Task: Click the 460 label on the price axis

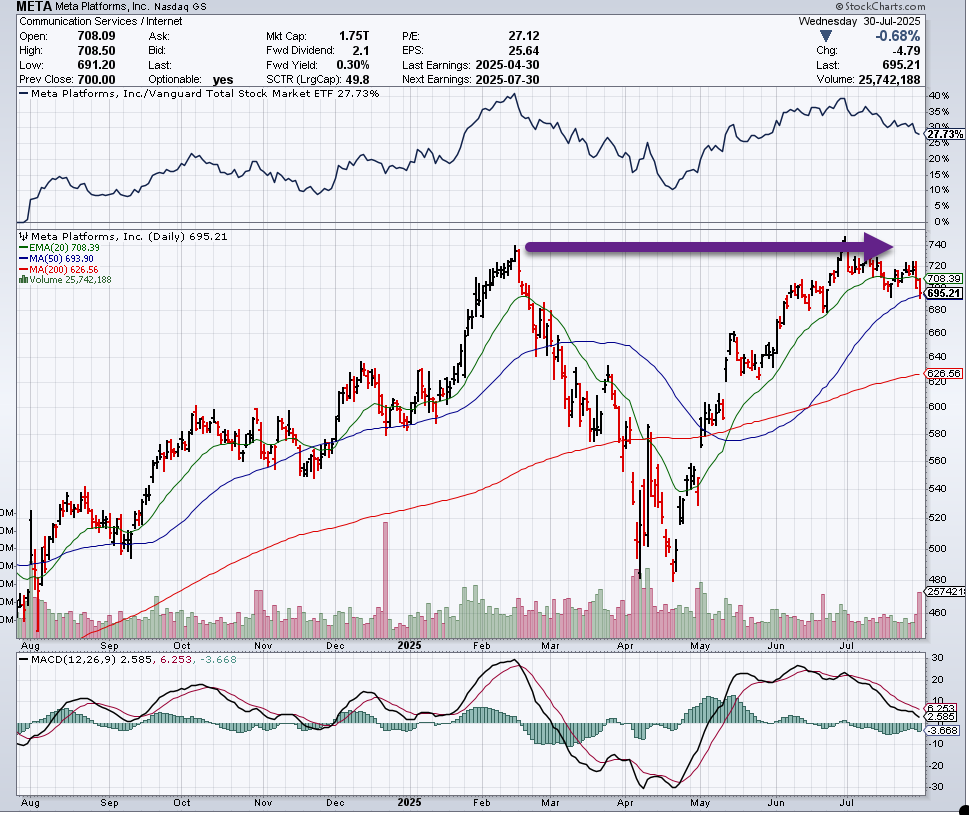Action: (937, 613)
